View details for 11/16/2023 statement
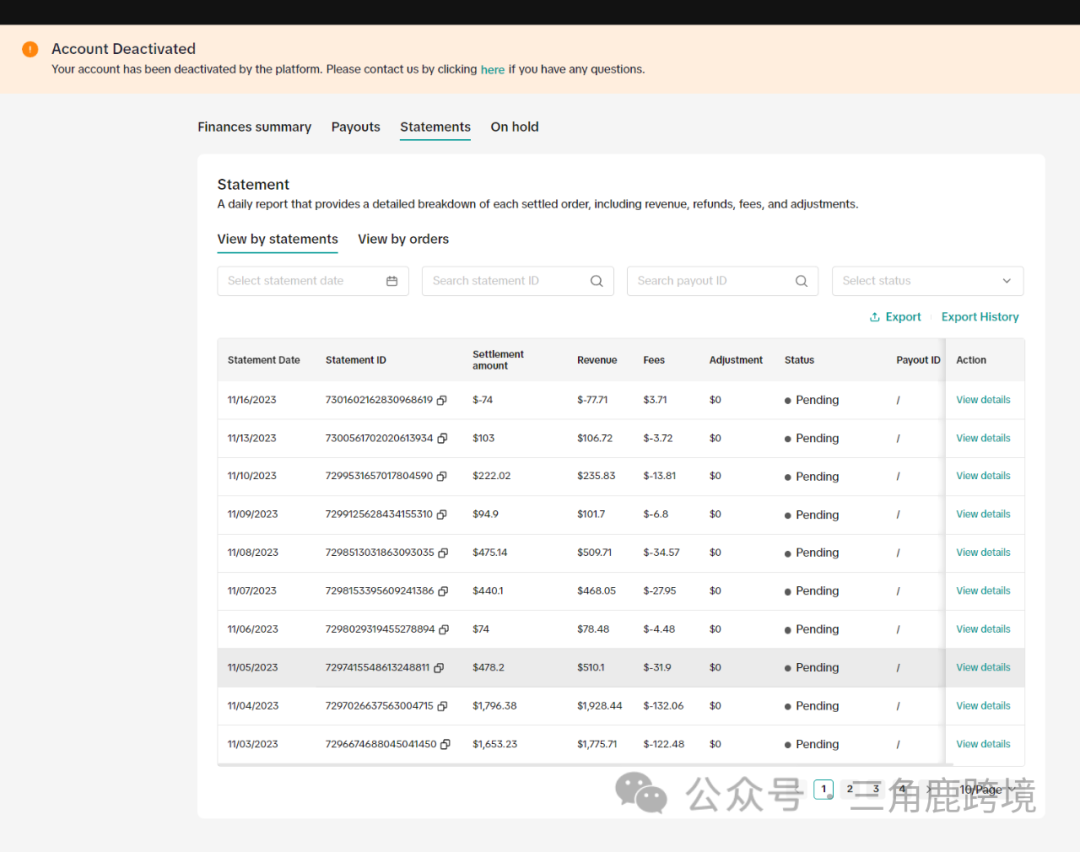The image size is (1080, 852). [x=983, y=400]
